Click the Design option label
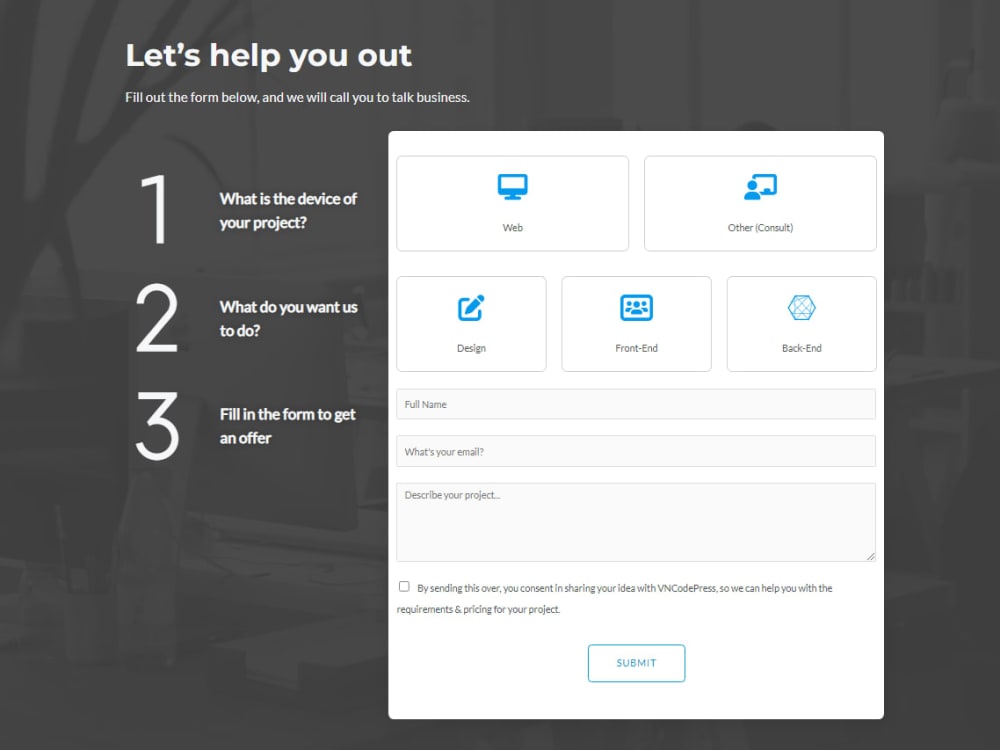This screenshot has height=750, width=1000. [x=471, y=348]
